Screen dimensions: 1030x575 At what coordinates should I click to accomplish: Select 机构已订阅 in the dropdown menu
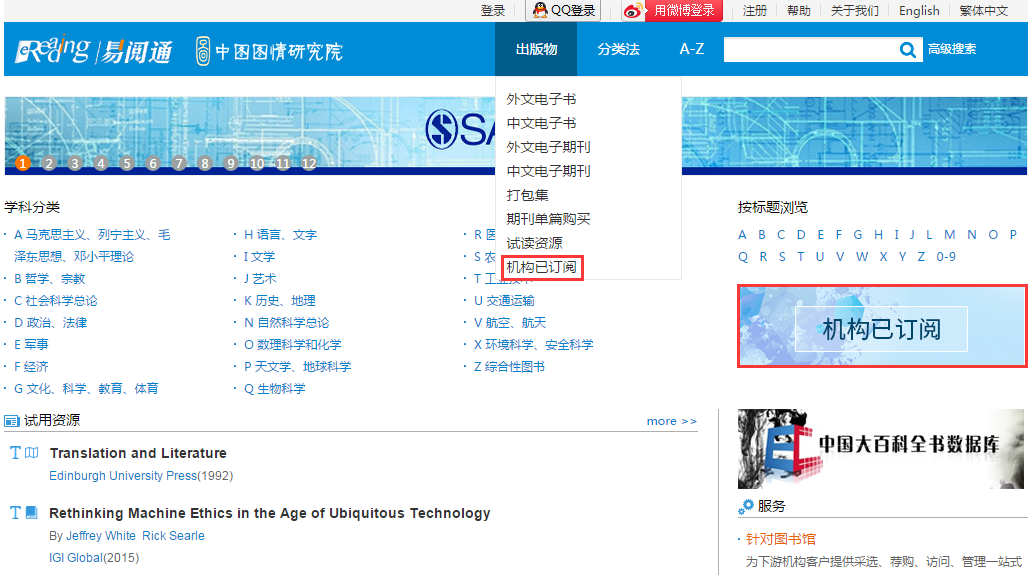pyautogui.click(x=541, y=267)
